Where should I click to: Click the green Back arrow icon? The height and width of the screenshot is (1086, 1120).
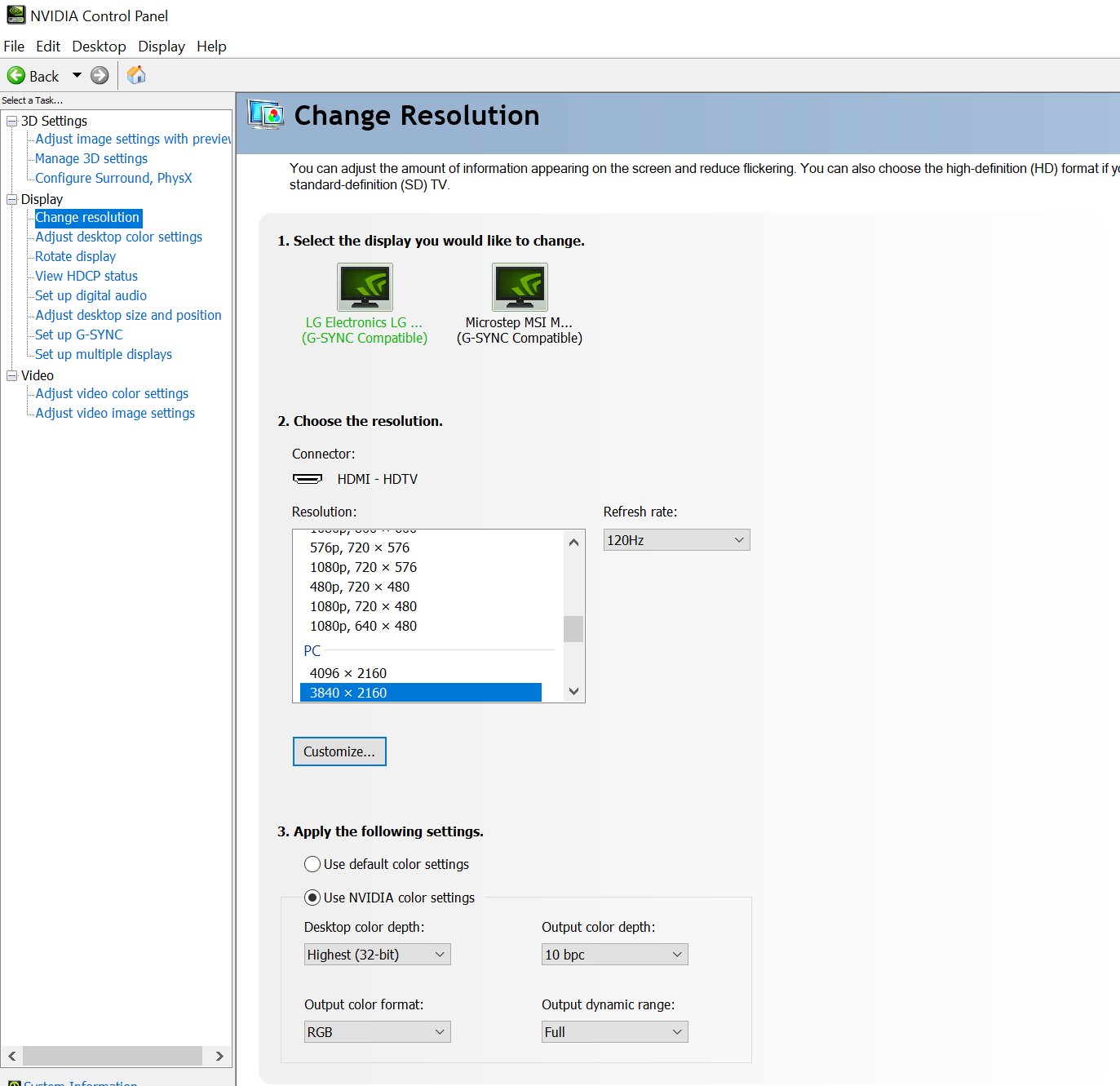tap(16, 76)
